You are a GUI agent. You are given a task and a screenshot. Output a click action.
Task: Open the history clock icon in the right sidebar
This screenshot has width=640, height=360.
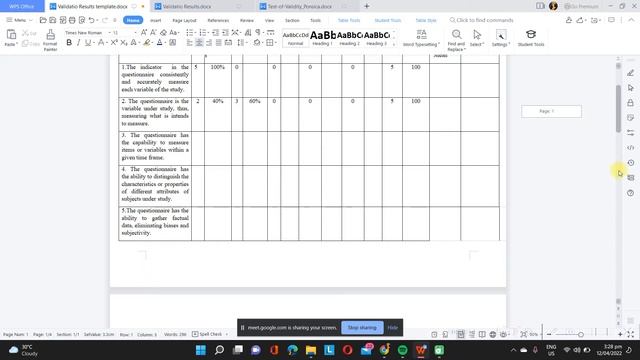(631, 162)
